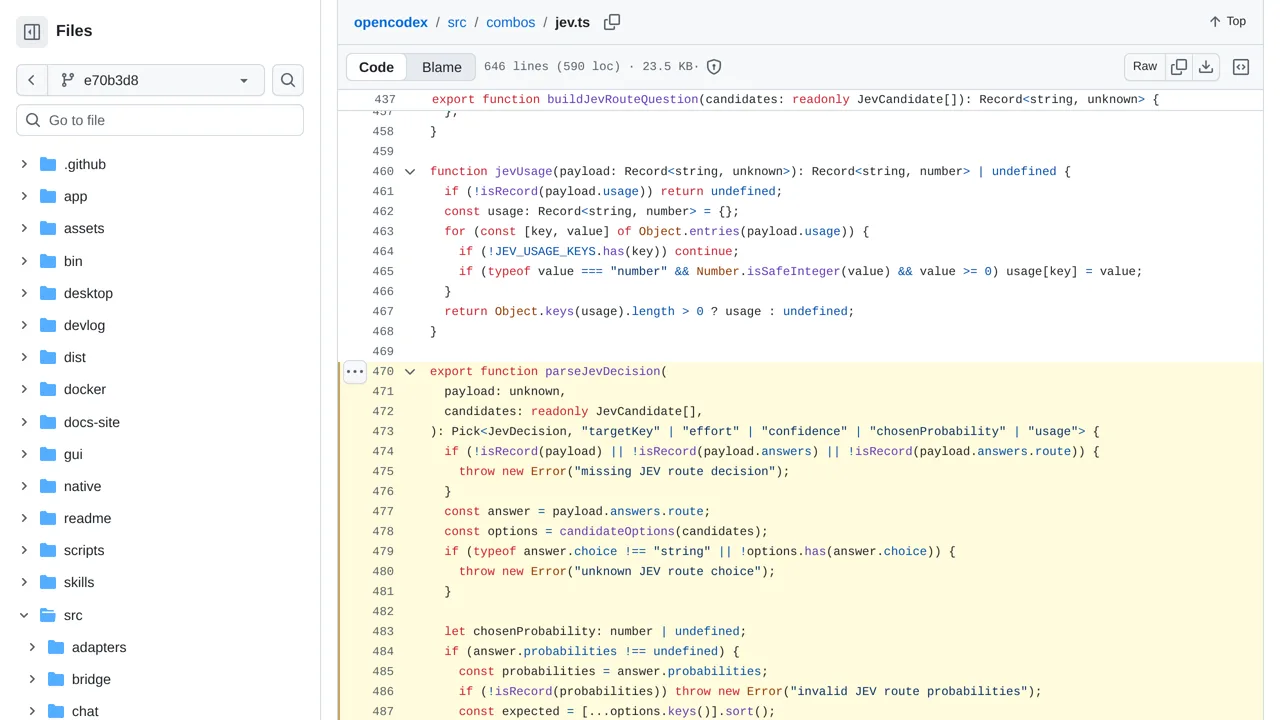The height and width of the screenshot is (720, 1280).
Task: Go back with the left arrow button
Action: (x=32, y=80)
